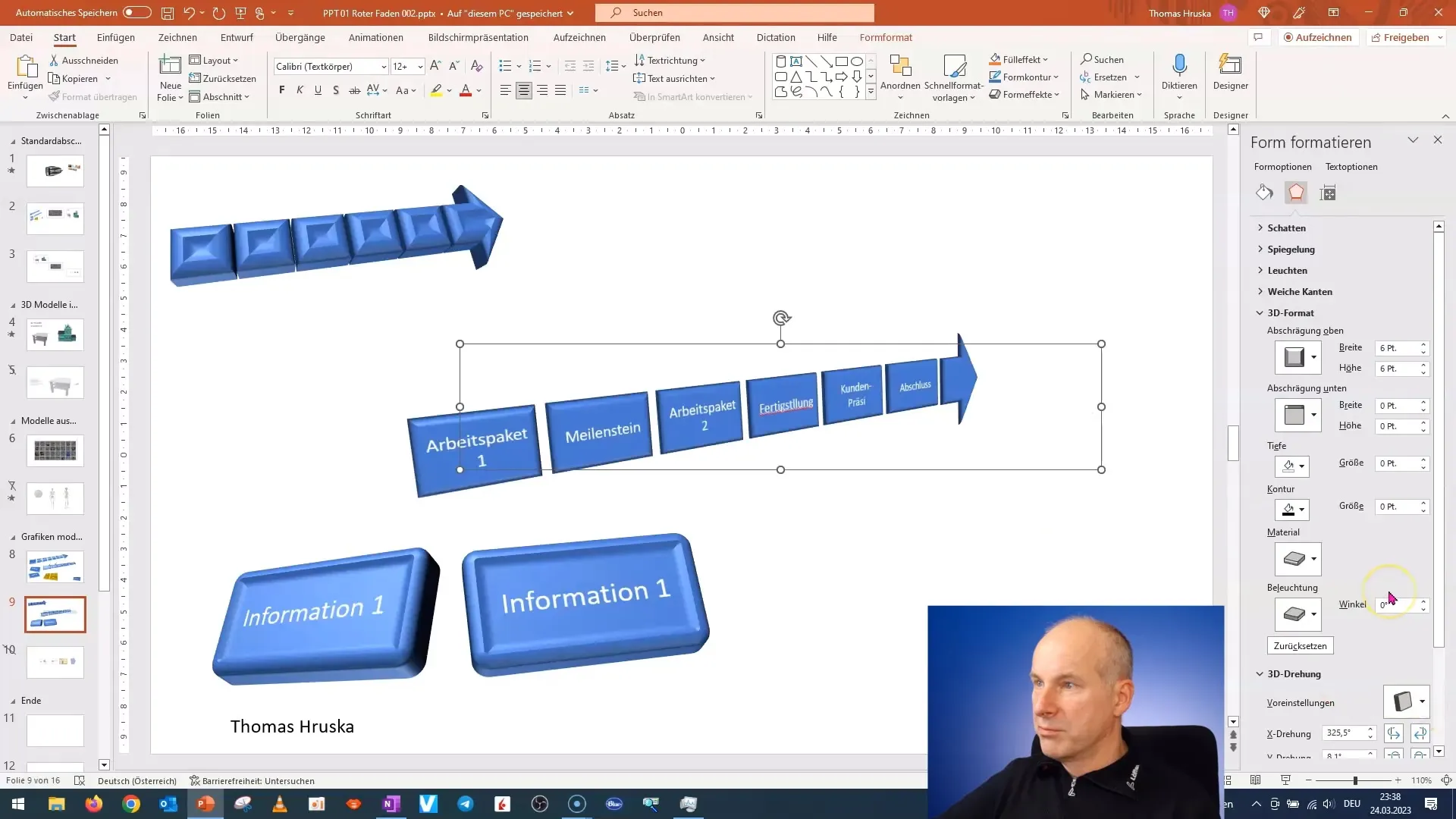Click the Formformatieren close button
1456x819 pixels.
(x=1438, y=140)
